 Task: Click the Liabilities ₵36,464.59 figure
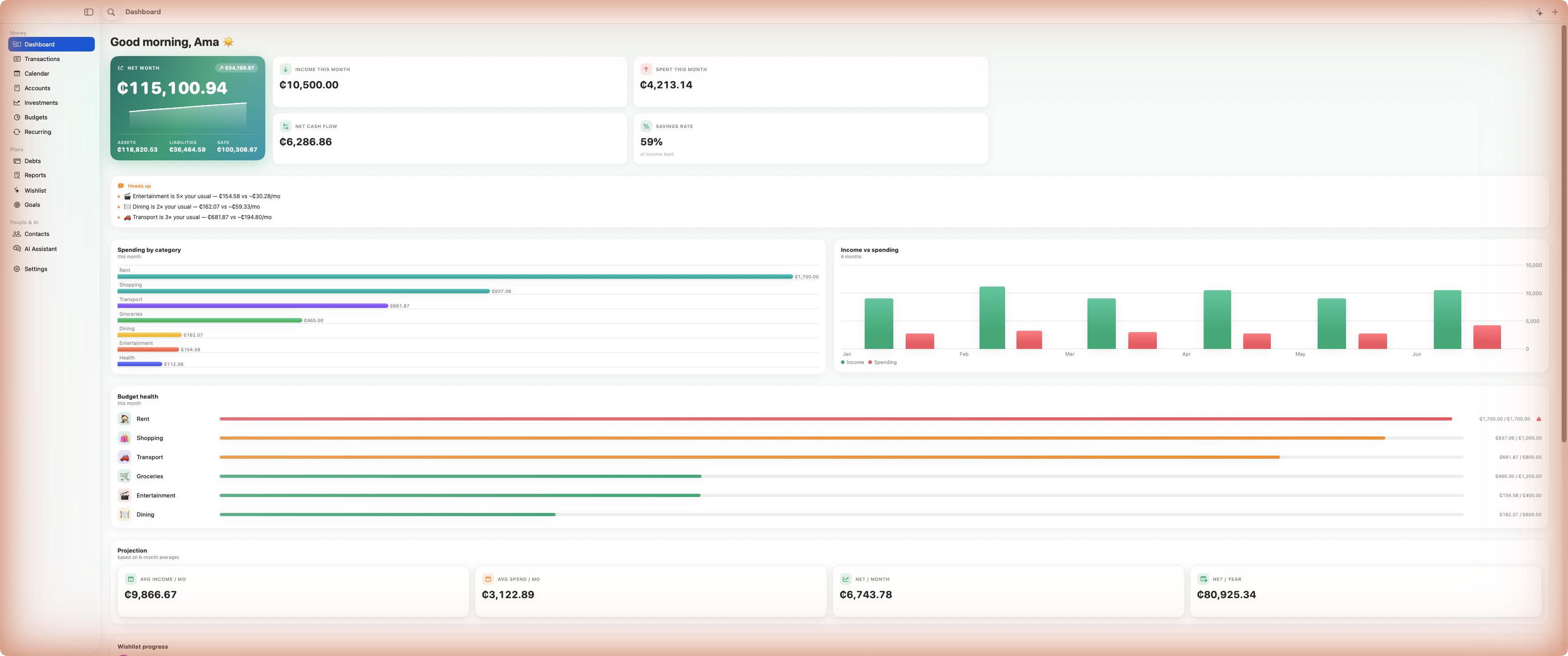coord(187,150)
